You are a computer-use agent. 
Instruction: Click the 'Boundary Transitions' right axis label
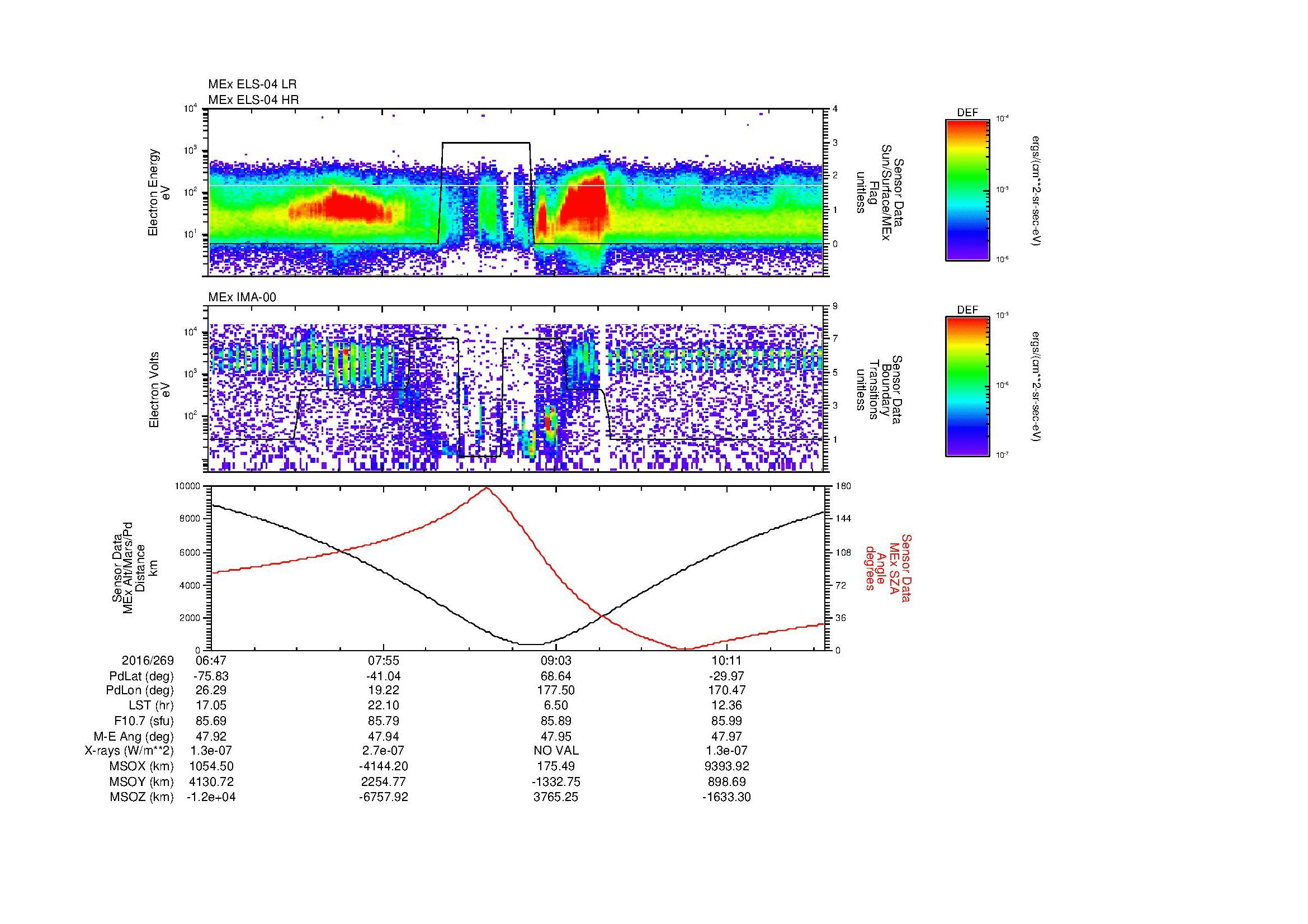tap(879, 390)
